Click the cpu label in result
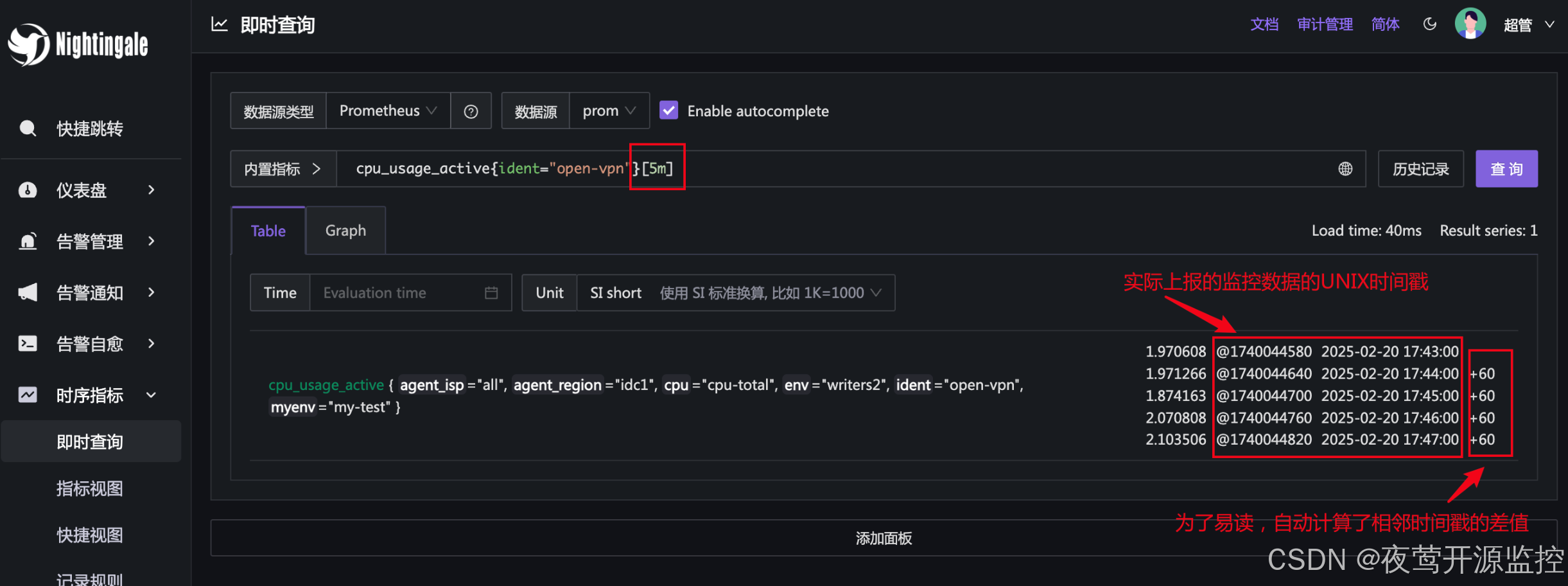This screenshot has width=1568, height=586. pos(676,385)
